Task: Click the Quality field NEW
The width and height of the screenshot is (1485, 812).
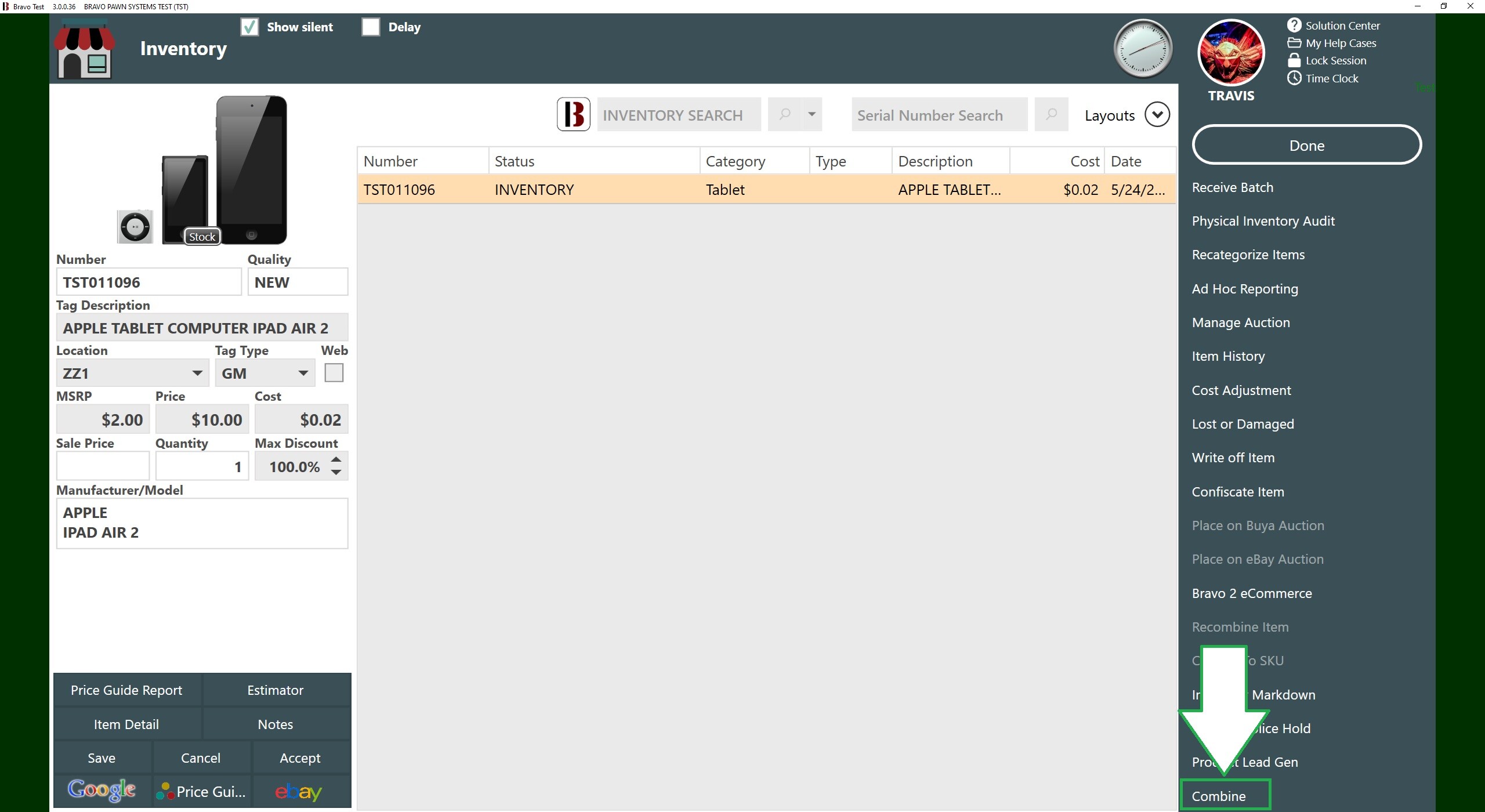Action: tap(298, 282)
